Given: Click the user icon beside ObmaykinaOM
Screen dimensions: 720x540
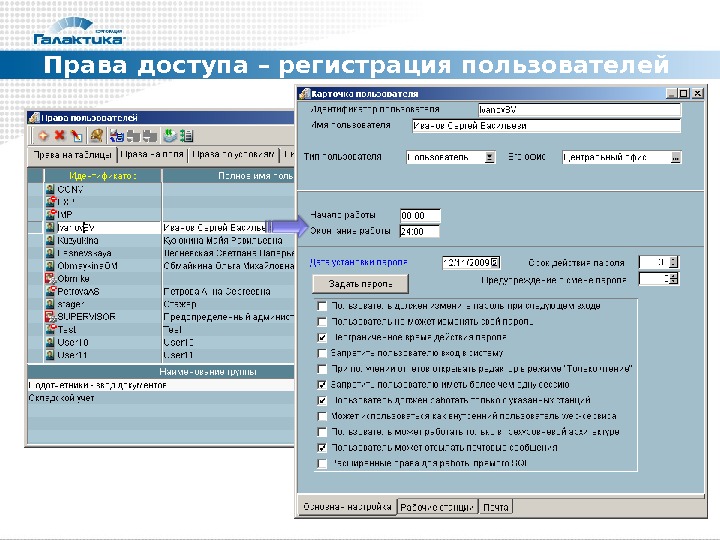Looking at the screenshot, I should [50, 265].
